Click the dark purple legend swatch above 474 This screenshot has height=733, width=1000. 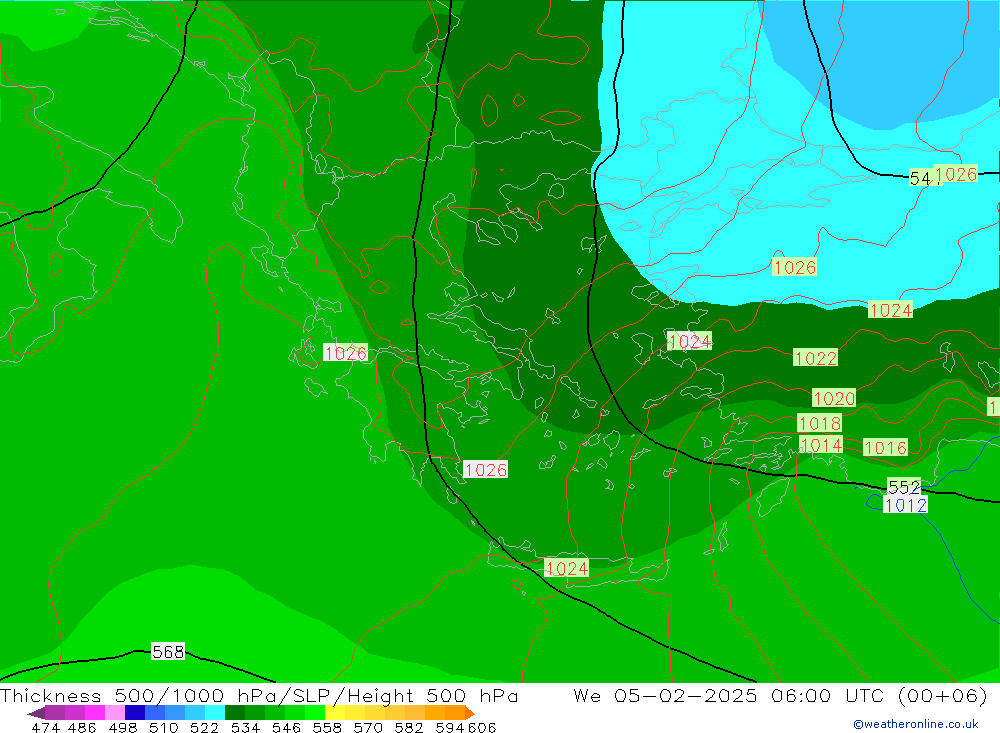(55, 713)
